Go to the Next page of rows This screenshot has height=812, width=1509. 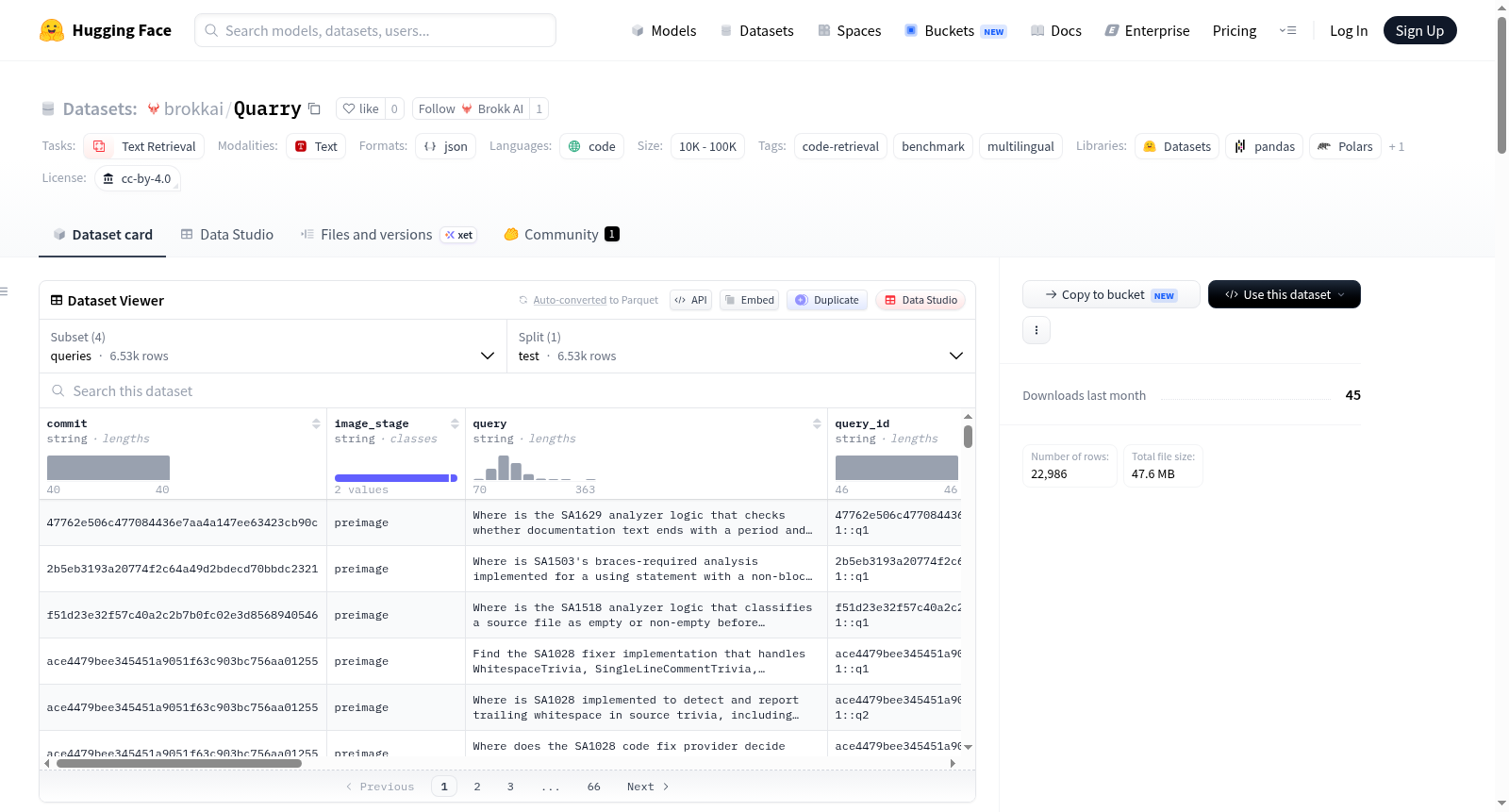(648, 787)
